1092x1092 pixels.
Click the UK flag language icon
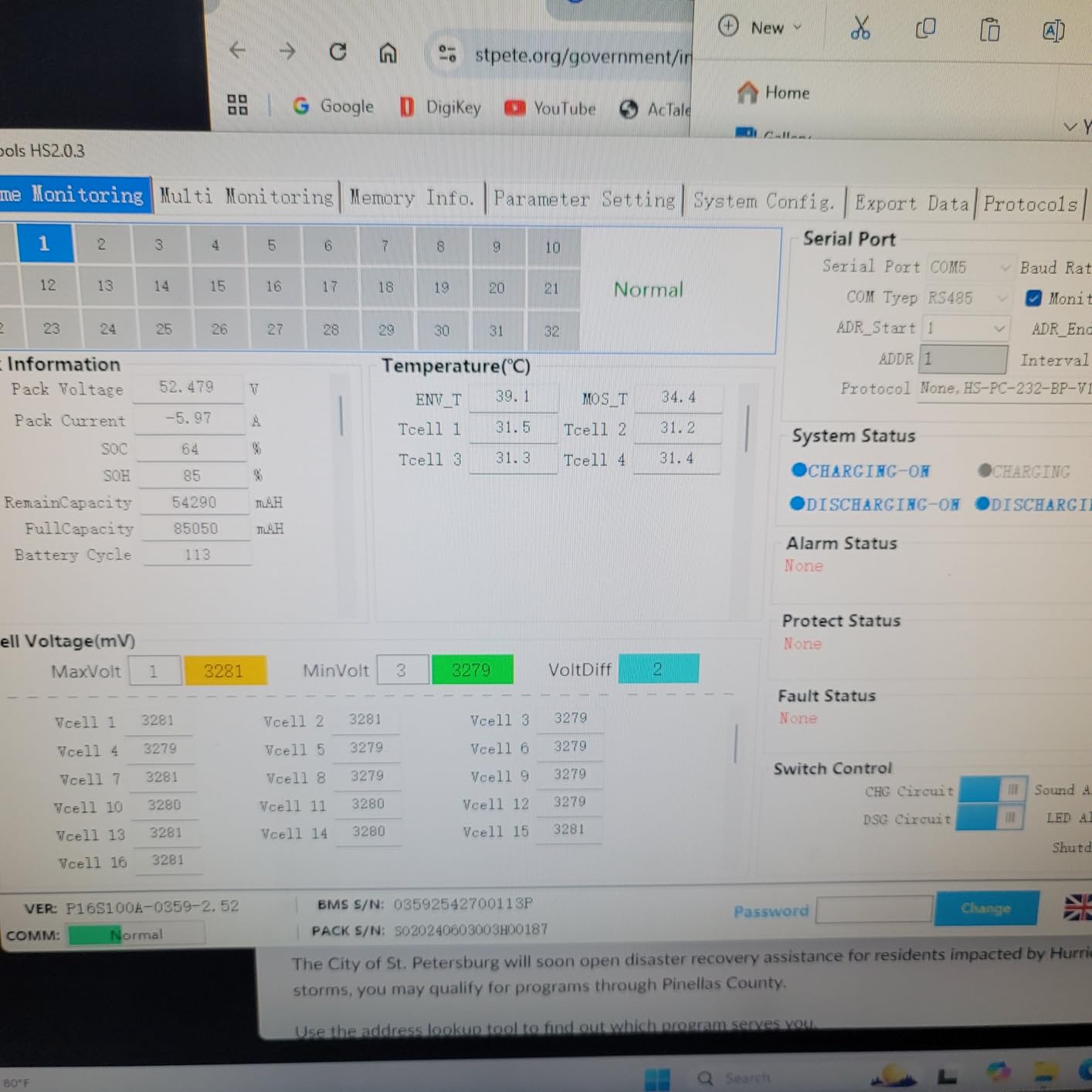pos(1077,907)
